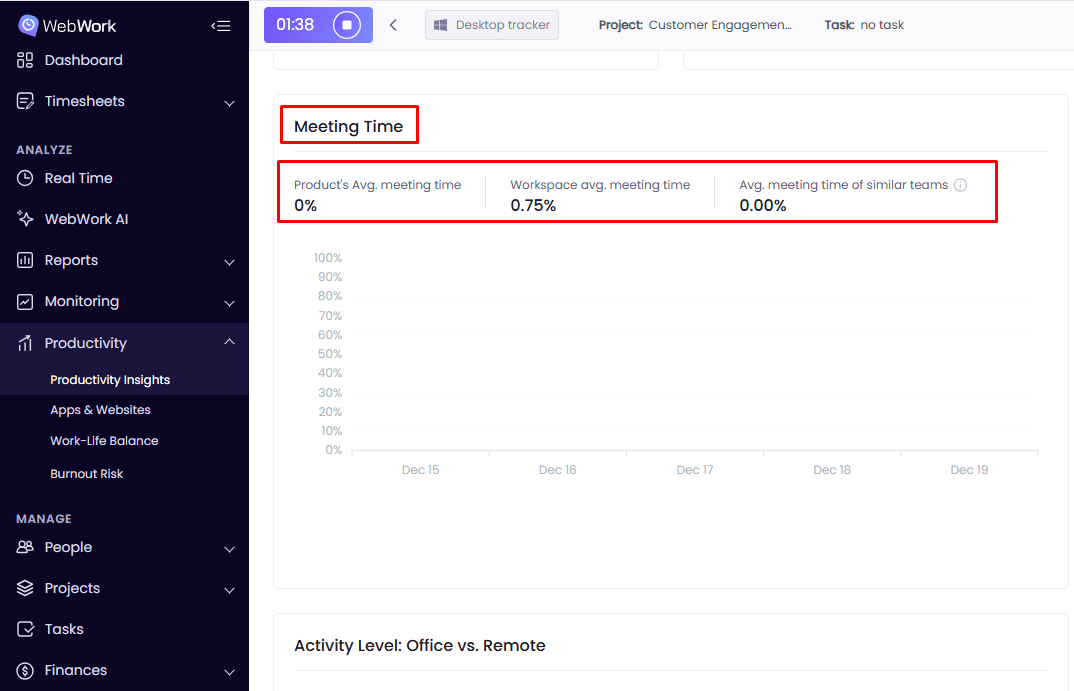Open Apps & Websites submenu item
Viewport: 1074px width, 691px height.
pos(100,410)
